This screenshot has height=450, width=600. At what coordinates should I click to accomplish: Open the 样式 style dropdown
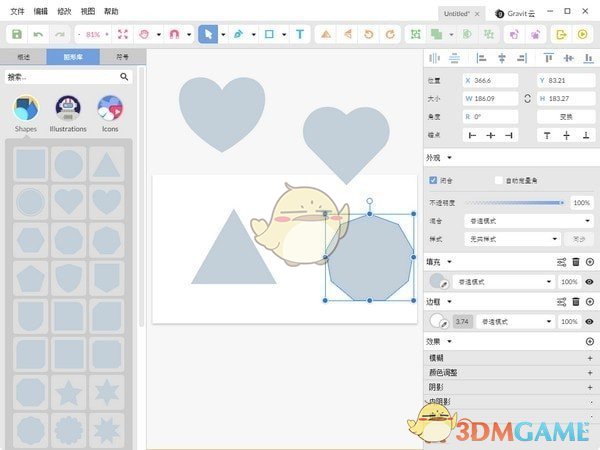tap(513, 239)
